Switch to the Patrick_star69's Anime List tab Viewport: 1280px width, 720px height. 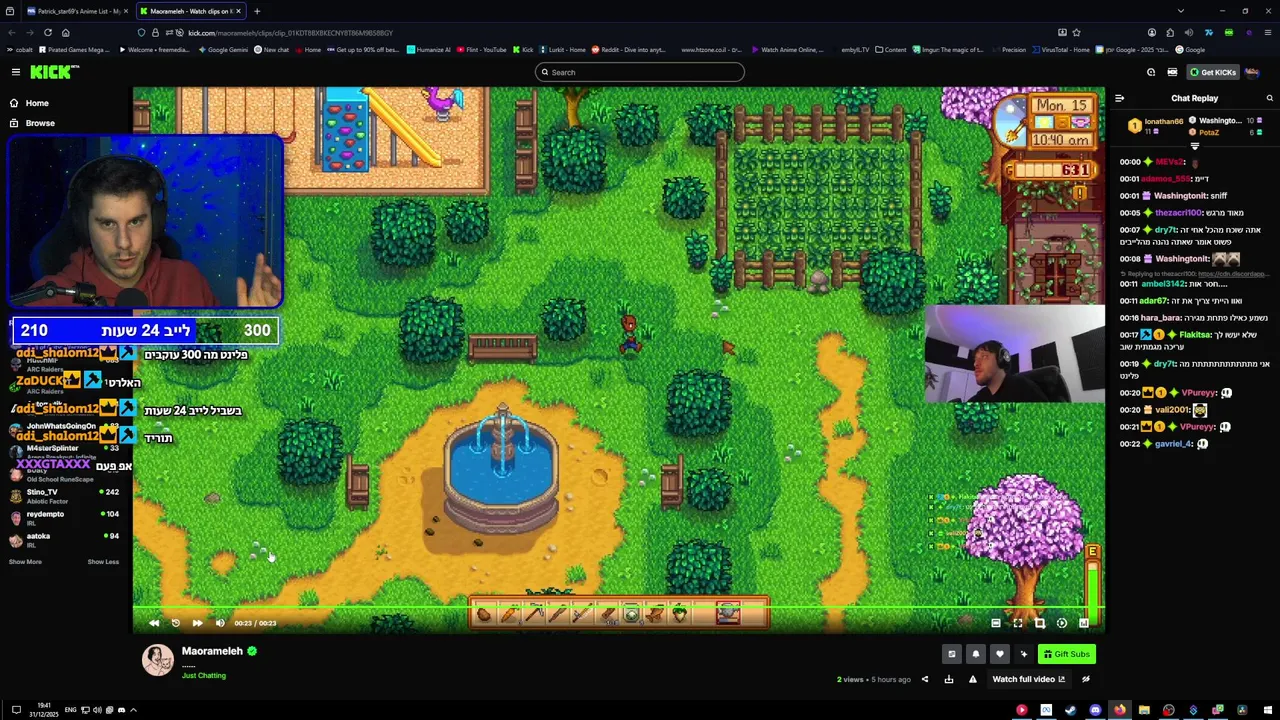pyautogui.click(x=76, y=11)
